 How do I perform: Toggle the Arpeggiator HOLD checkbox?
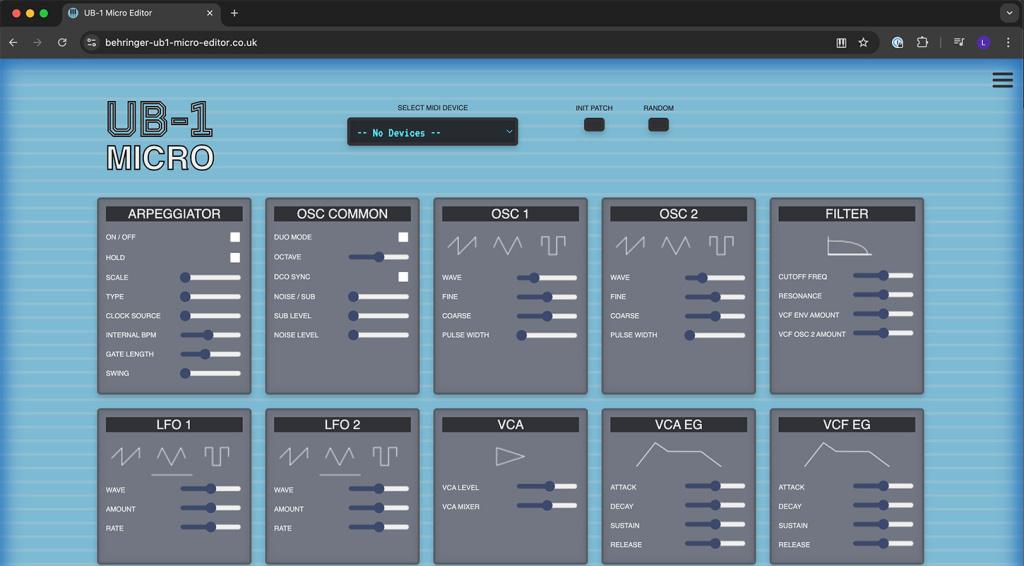pos(235,257)
